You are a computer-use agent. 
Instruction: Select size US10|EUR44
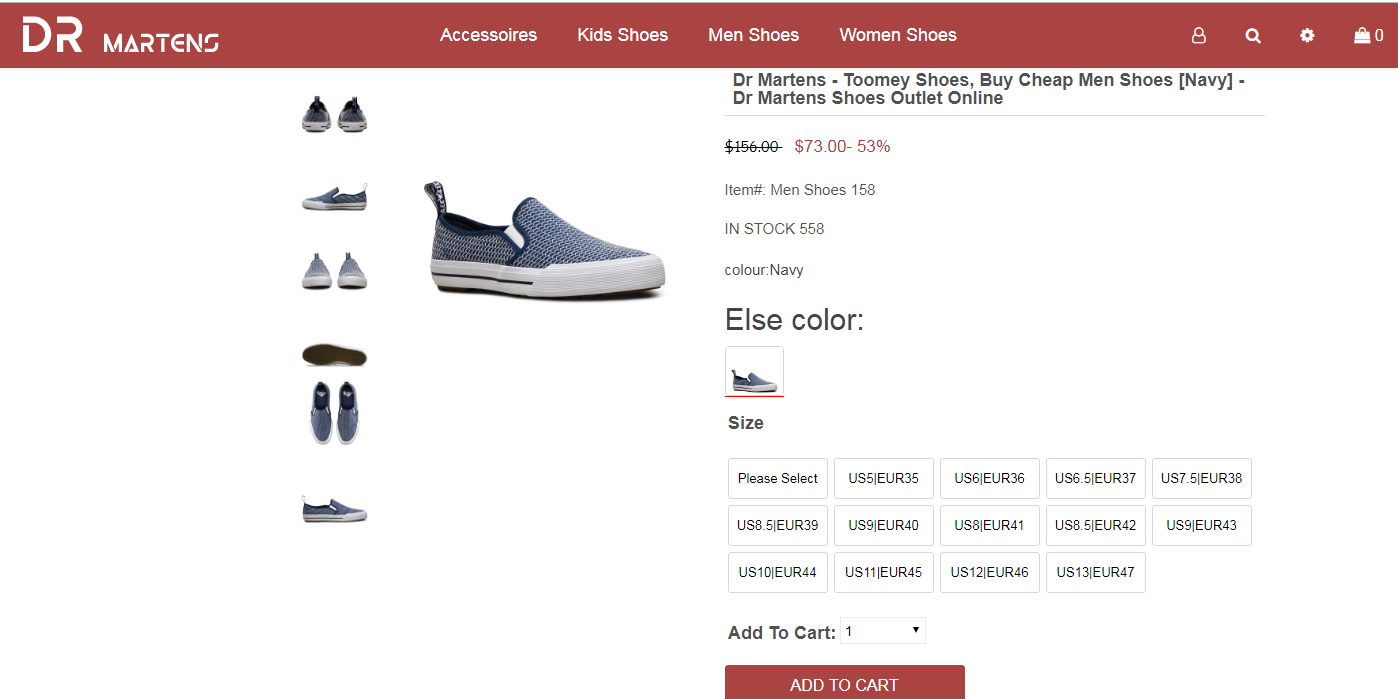[x=777, y=572]
